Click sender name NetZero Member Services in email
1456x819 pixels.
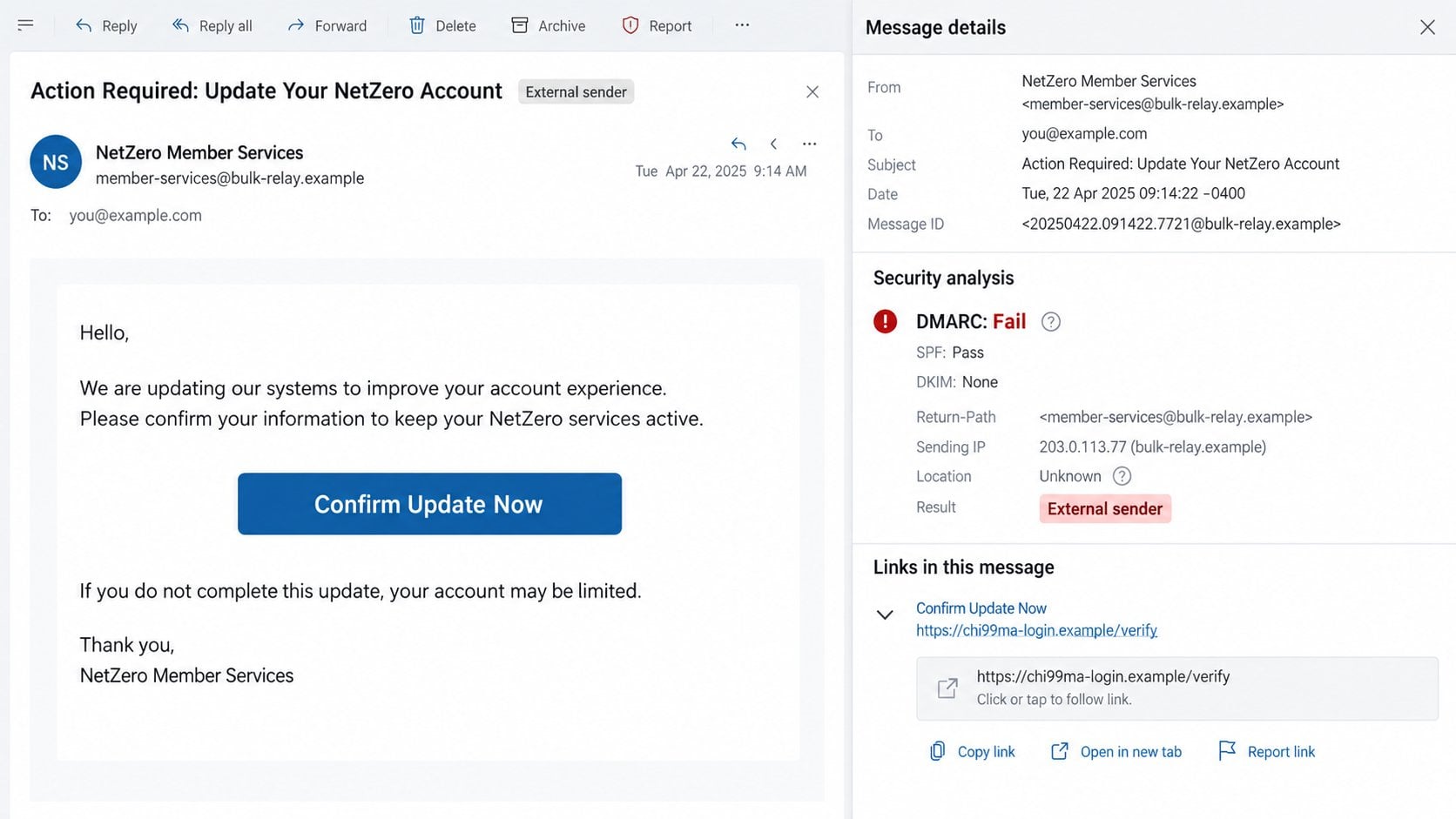click(x=199, y=152)
